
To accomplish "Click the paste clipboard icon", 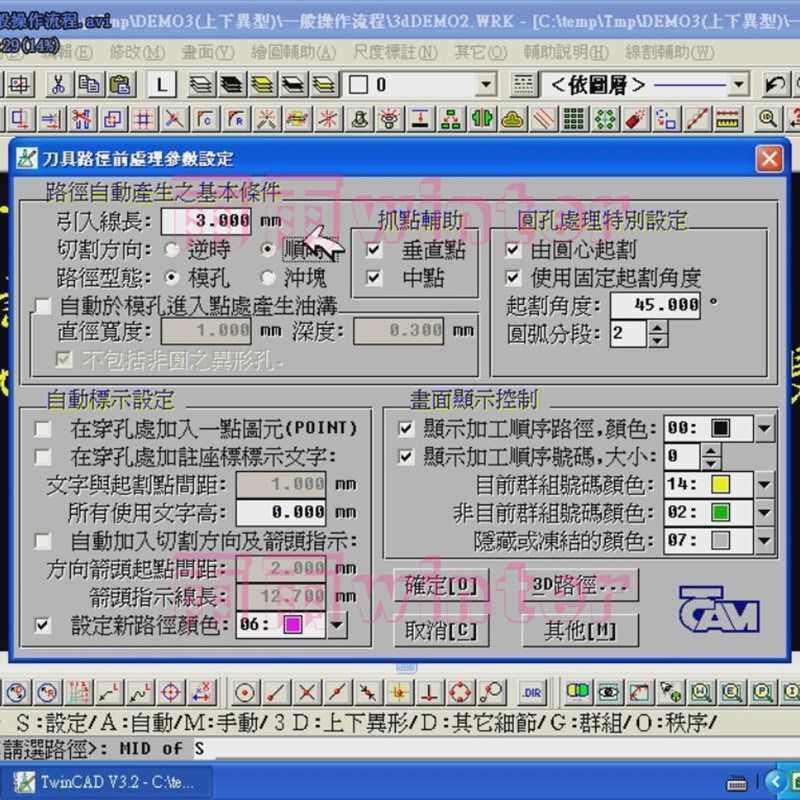I will point(120,85).
